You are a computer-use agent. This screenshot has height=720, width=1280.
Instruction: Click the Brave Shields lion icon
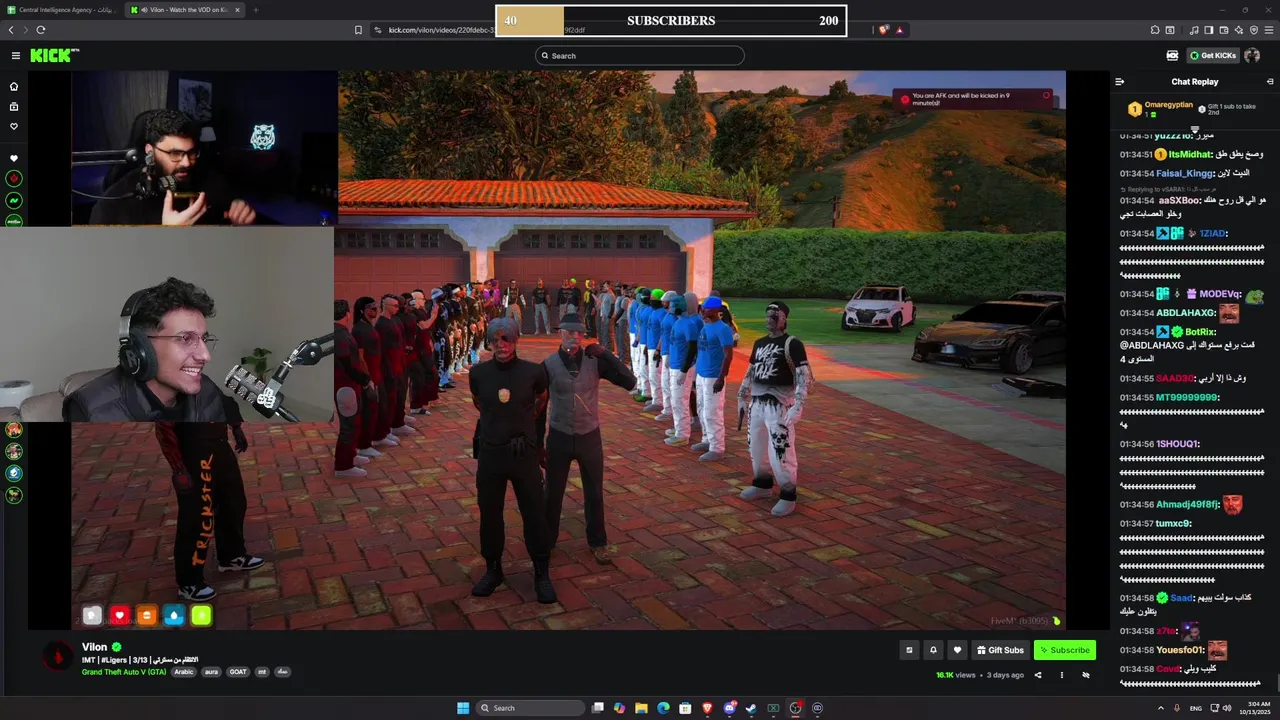coord(884,30)
